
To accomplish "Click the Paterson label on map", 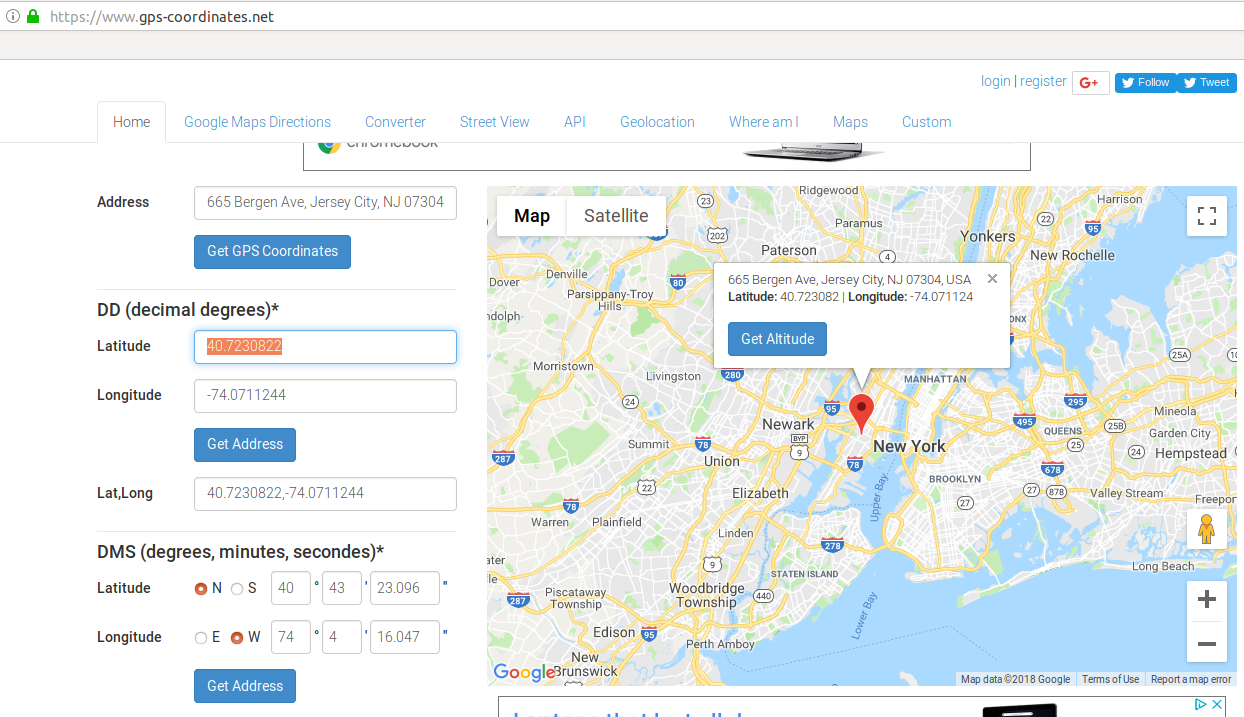I will pos(789,250).
